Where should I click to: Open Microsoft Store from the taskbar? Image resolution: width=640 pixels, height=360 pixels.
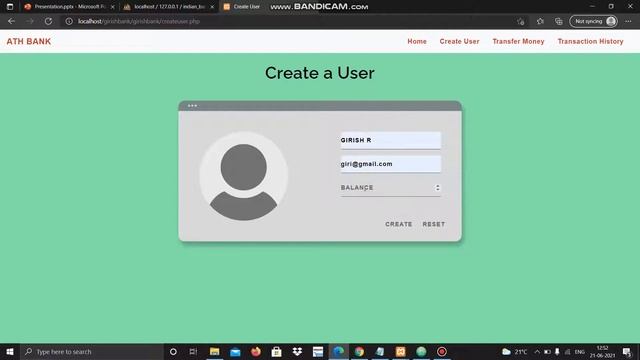[x=276, y=351]
